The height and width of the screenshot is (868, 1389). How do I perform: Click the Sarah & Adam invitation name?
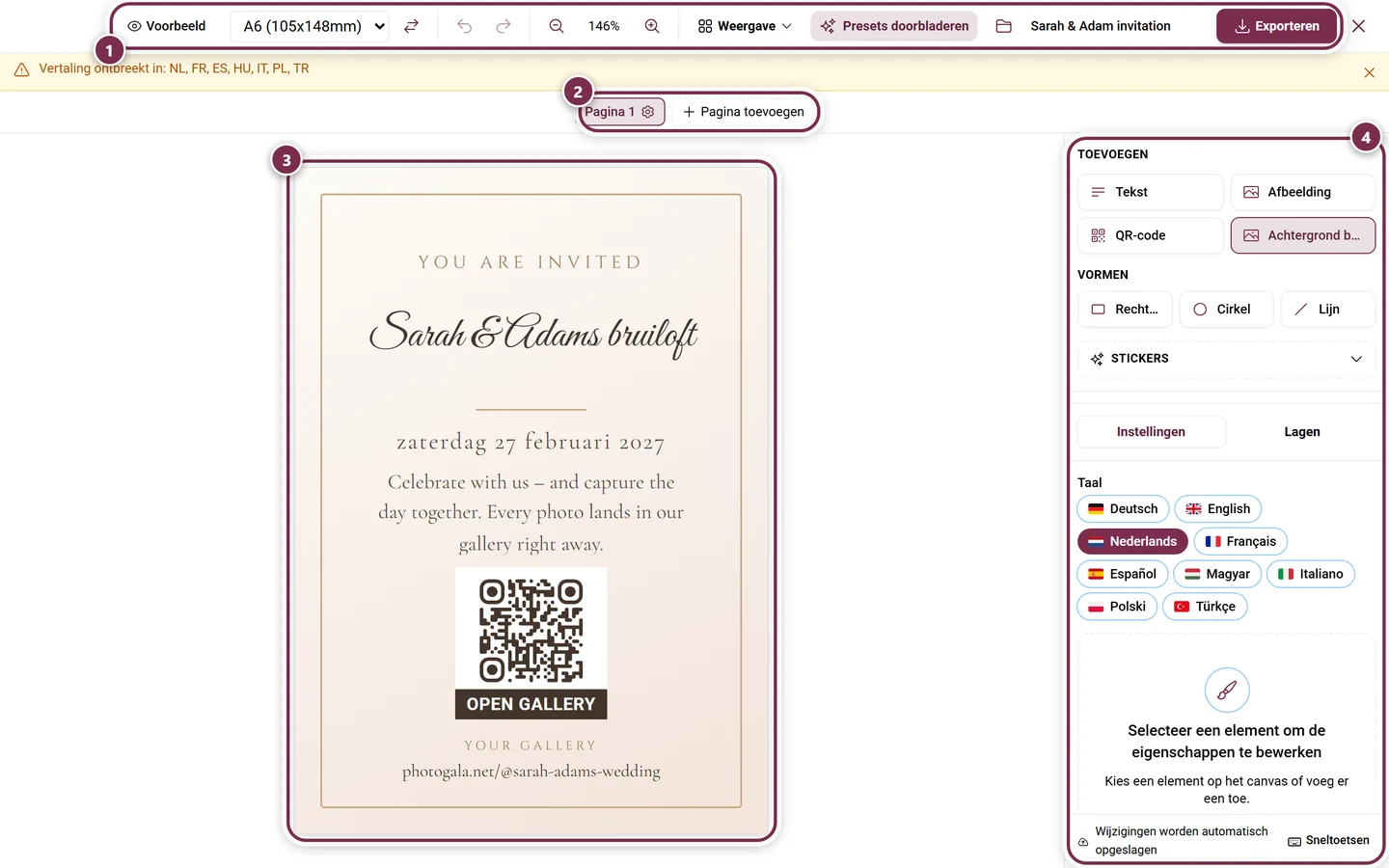pos(1101,26)
